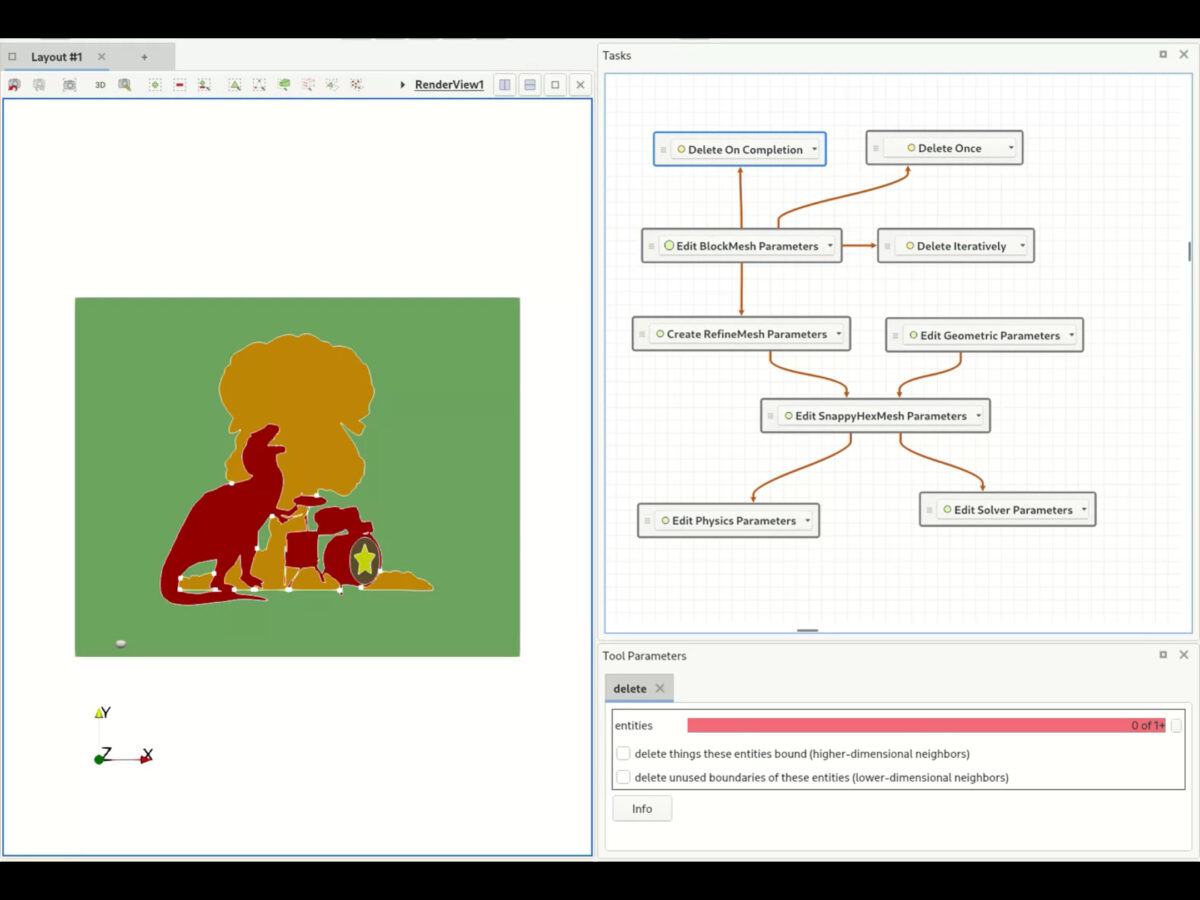
Task: Select the subtract-from-selection tool icon
Action: (x=180, y=85)
